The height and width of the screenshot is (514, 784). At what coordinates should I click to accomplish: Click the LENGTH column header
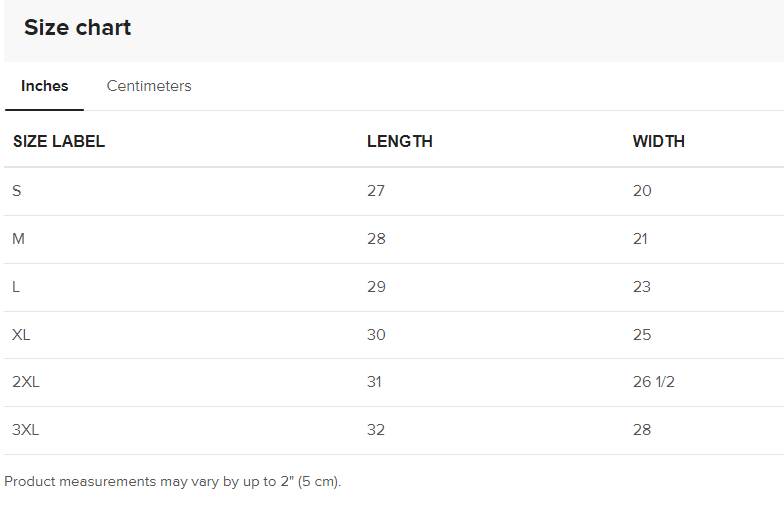click(x=400, y=142)
